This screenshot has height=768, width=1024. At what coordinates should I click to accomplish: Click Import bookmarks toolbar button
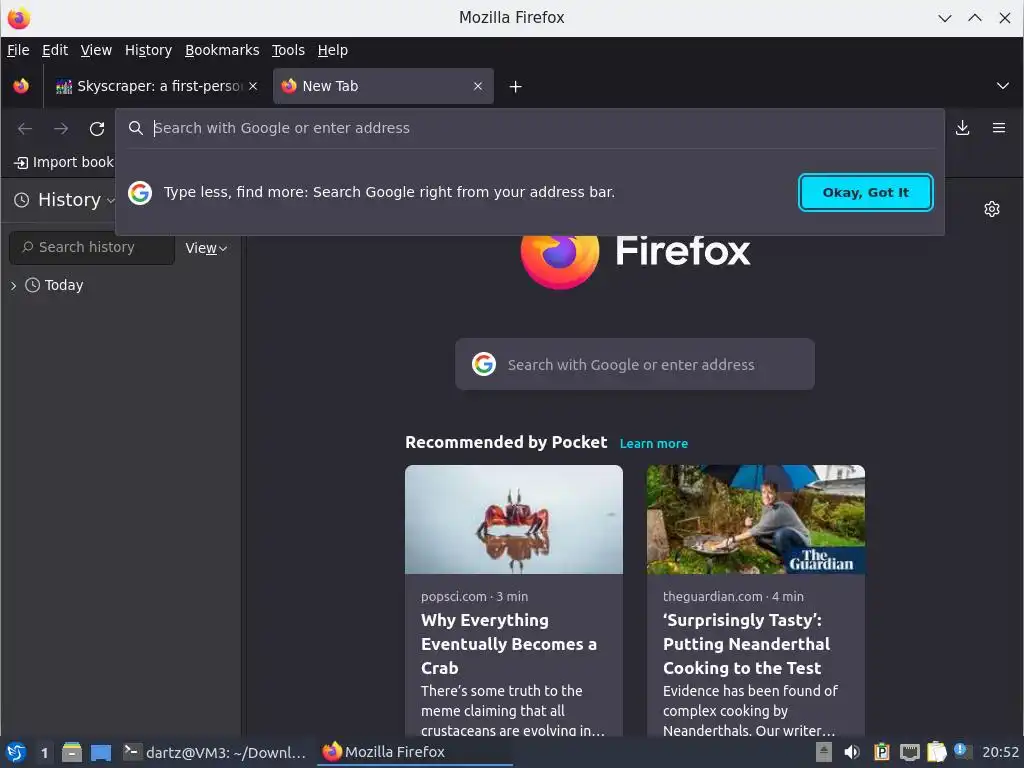64,163
